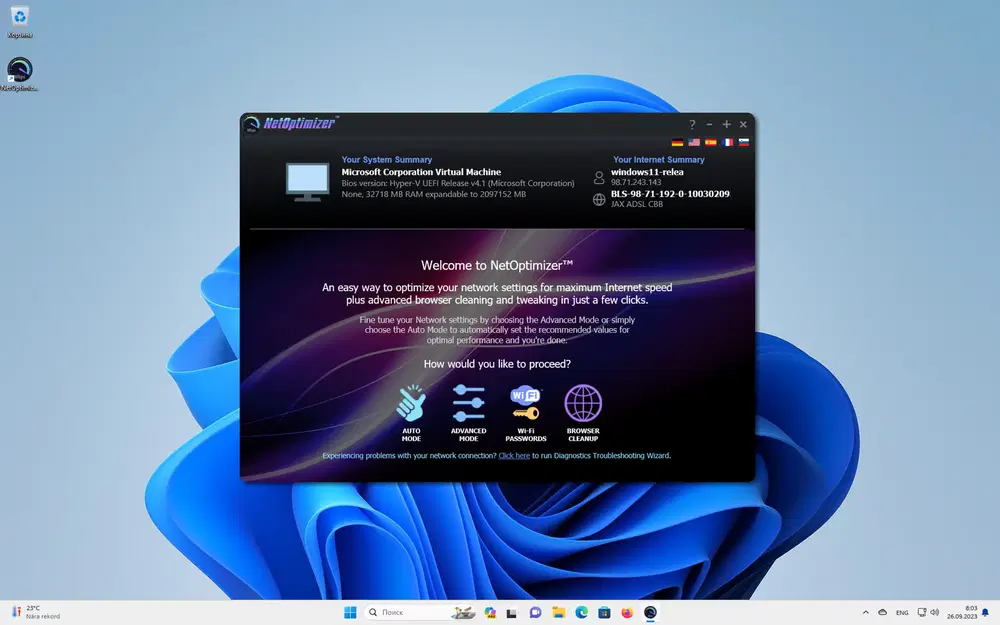1000x625 pixels.
Task: Open Advanced Mode settings
Action: [x=468, y=413]
